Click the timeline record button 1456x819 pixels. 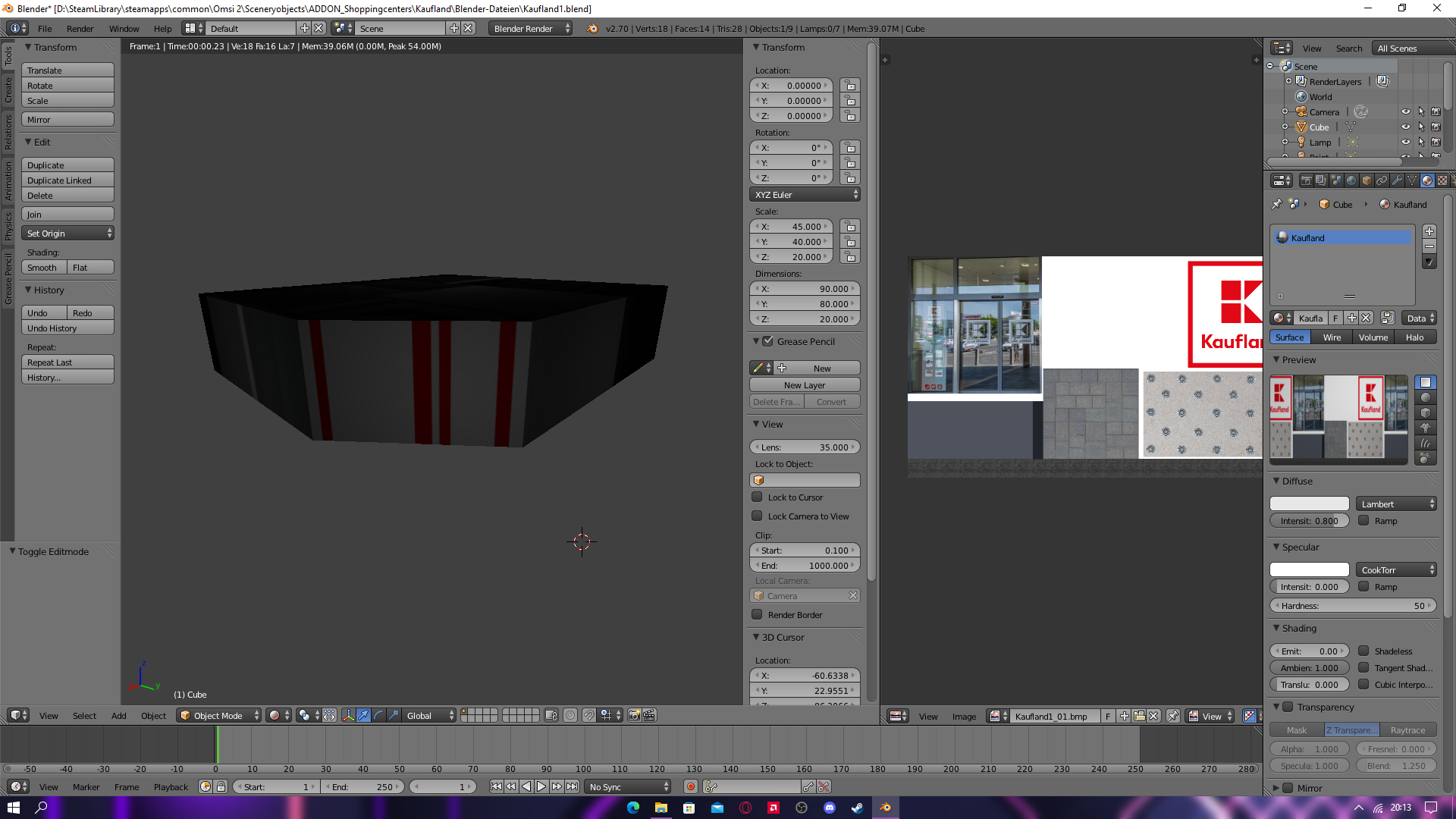[690, 786]
